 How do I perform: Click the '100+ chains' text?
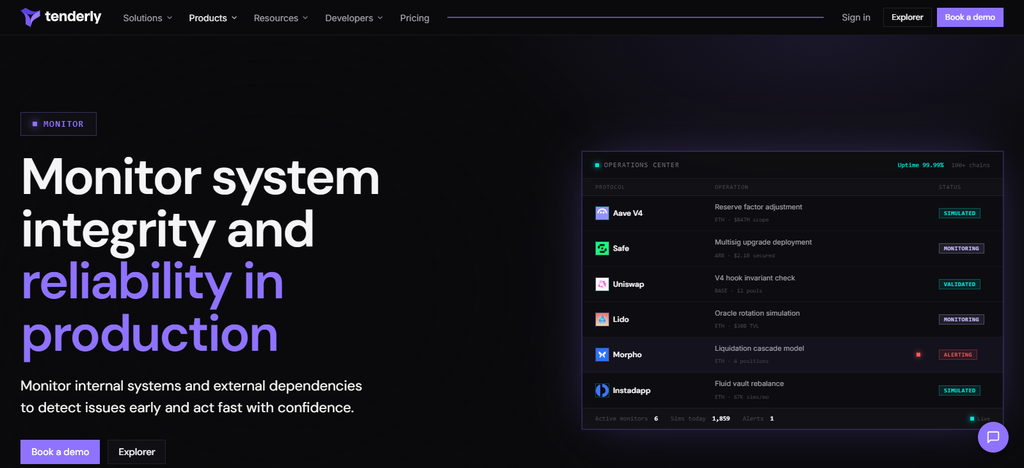click(x=970, y=165)
